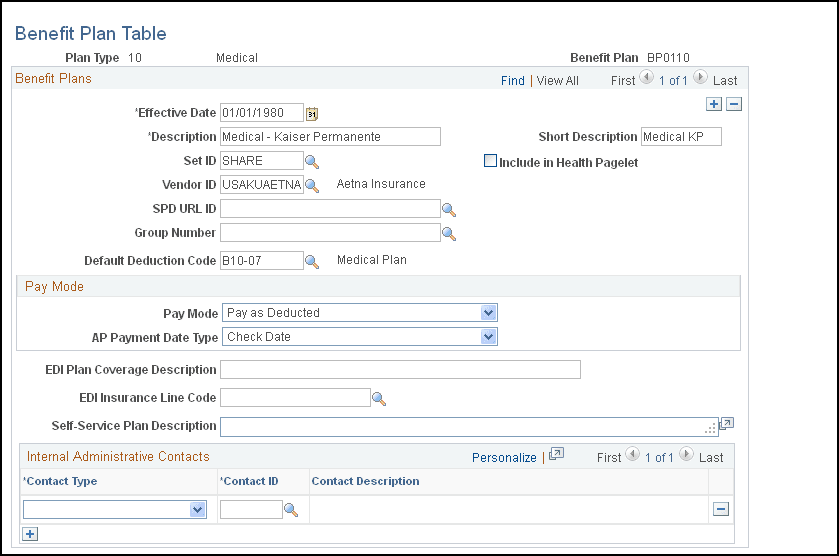
Task: Look up Group Number
Action: coord(448,234)
